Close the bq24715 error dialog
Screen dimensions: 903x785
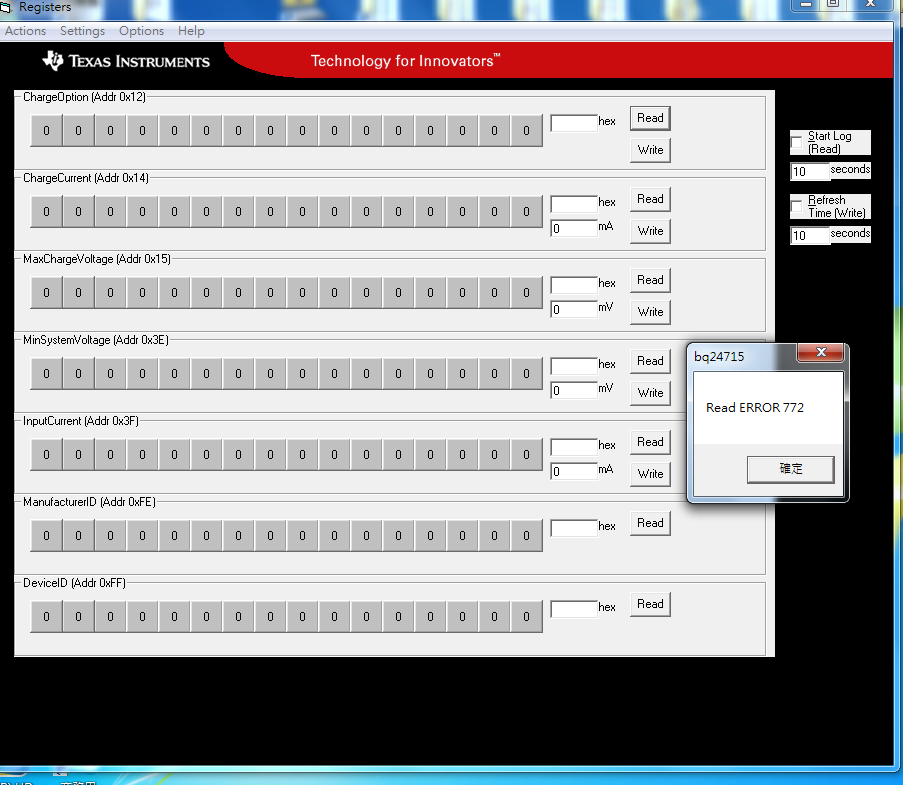821,352
